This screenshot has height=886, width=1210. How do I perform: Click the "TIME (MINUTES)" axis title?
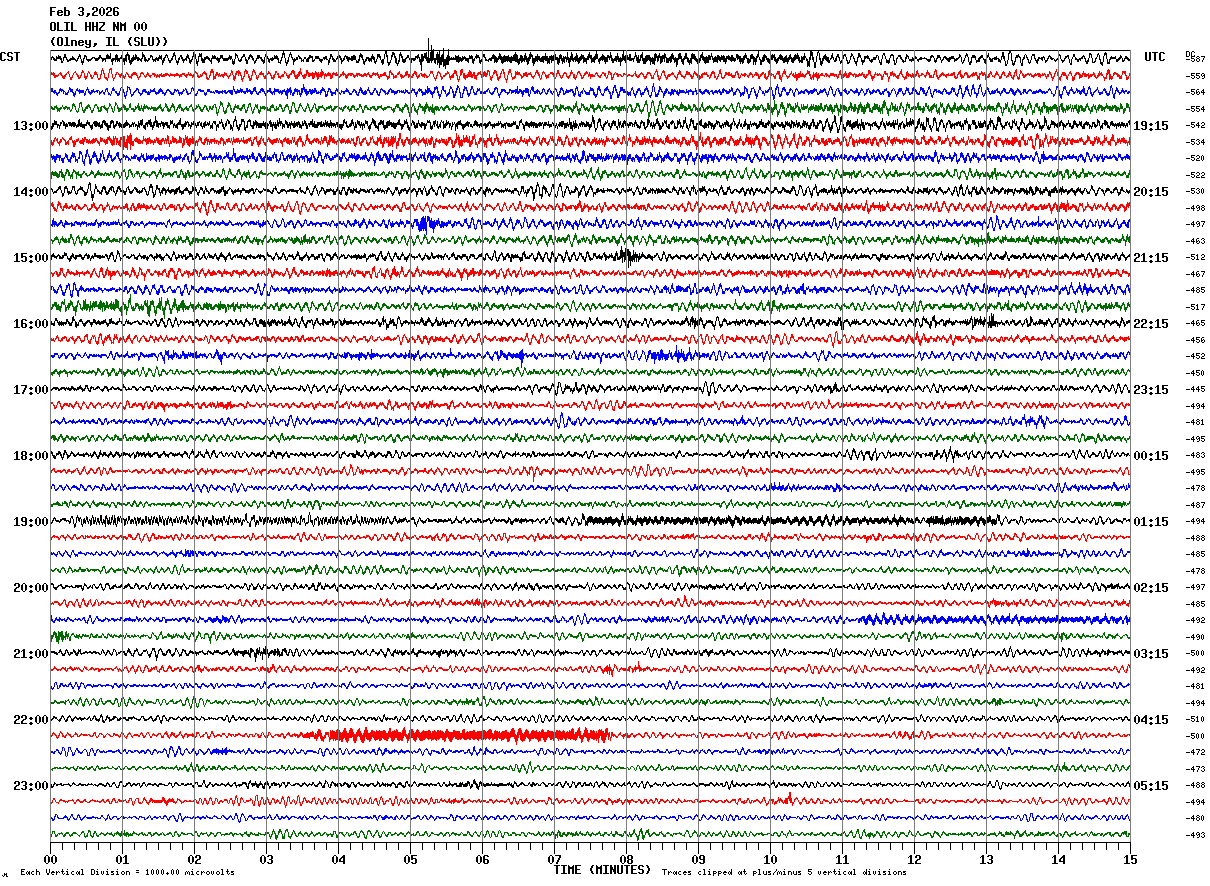(602, 870)
